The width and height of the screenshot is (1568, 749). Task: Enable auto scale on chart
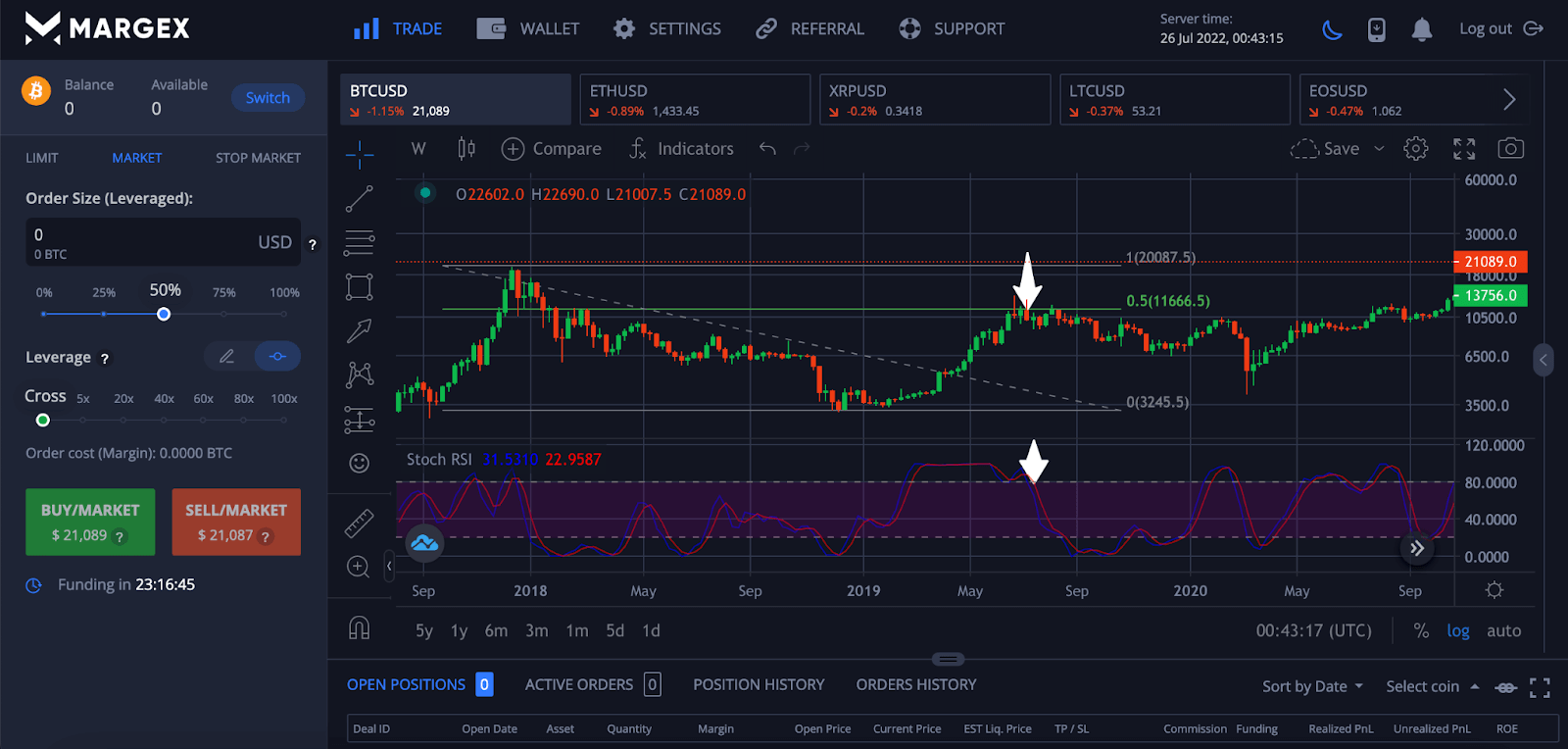(1503, 631)
